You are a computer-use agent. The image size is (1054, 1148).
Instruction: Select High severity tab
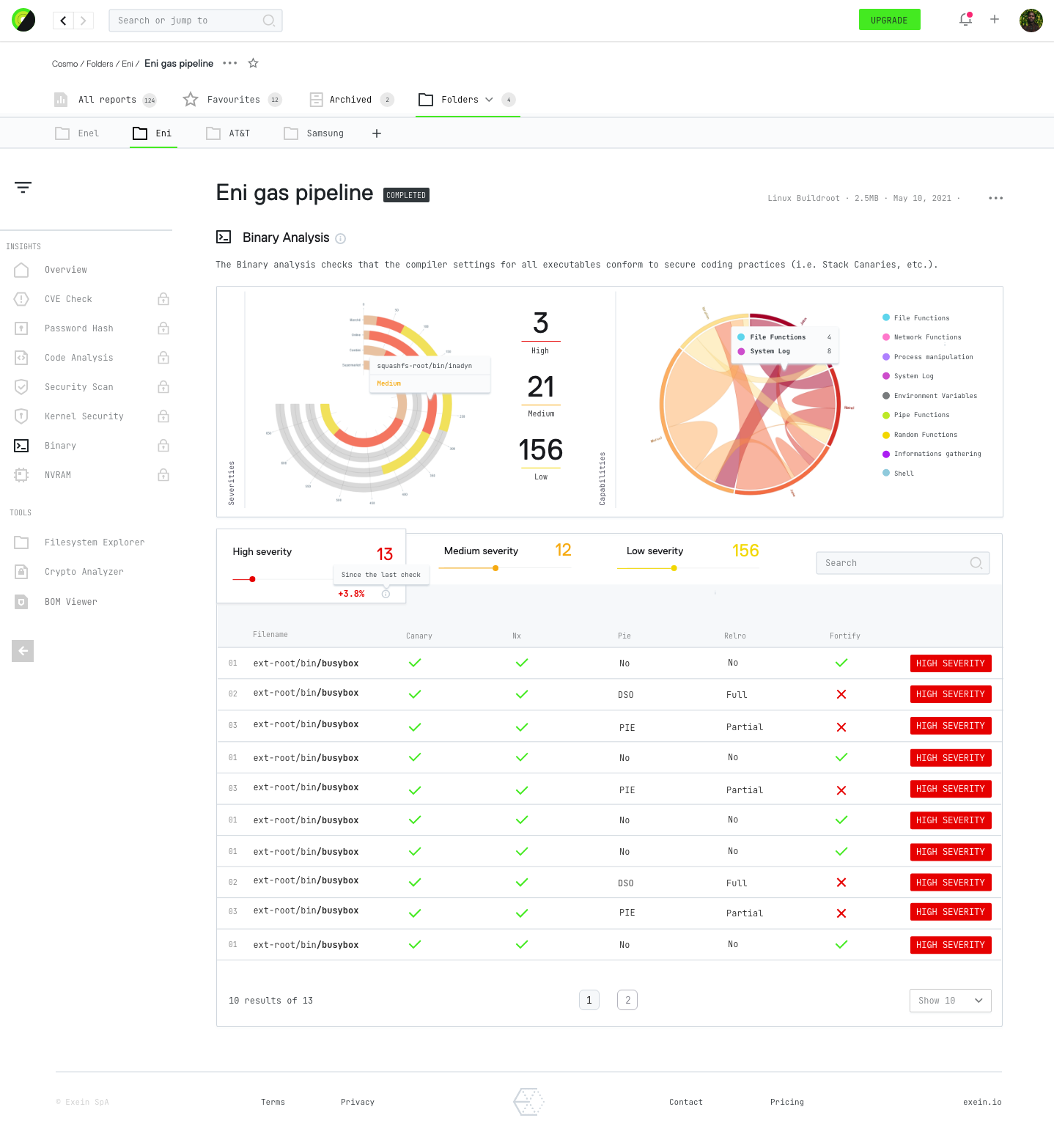coord(311,565)
